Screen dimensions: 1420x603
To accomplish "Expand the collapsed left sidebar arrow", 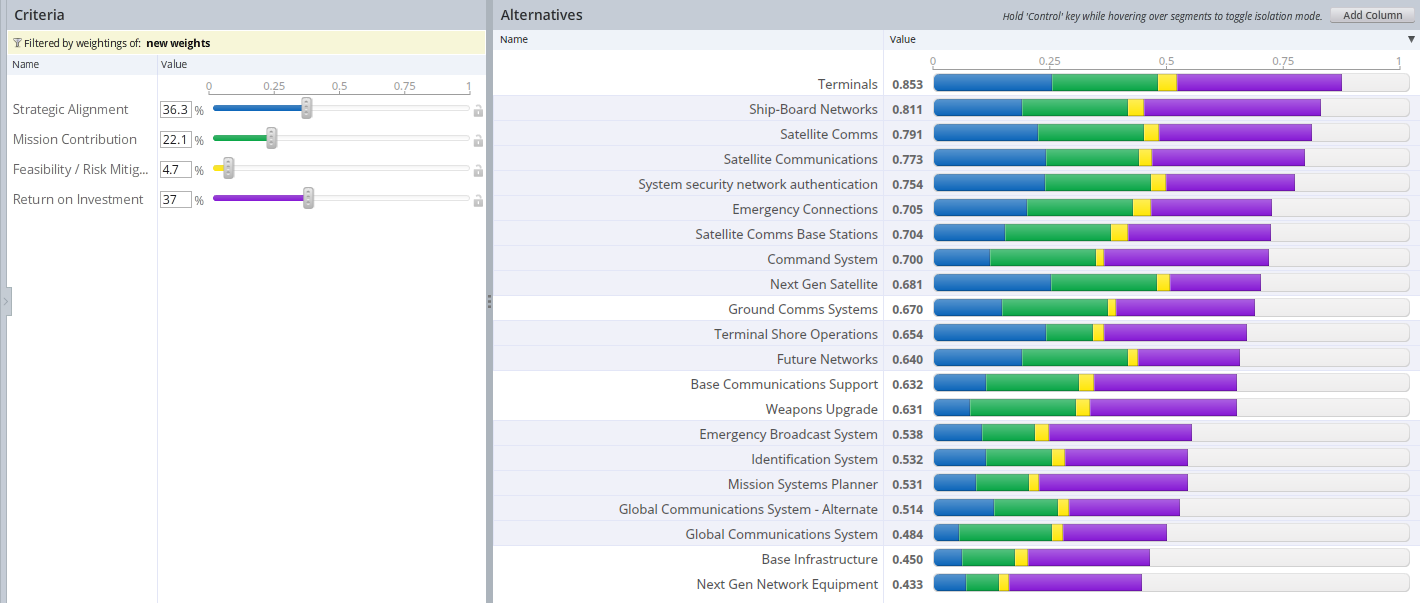I will tap(5, 301).
